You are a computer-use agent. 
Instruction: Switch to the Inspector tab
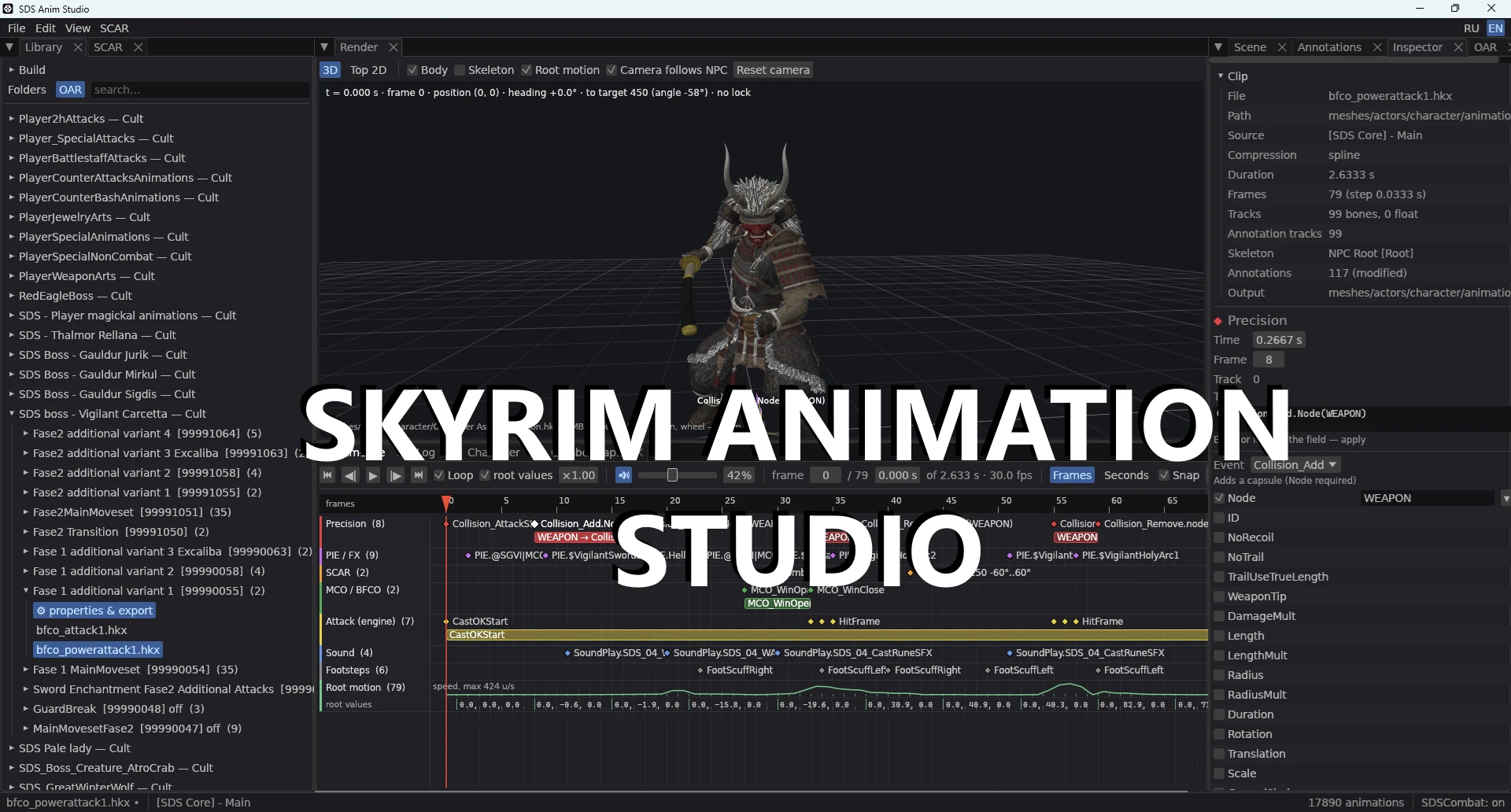click(1417, 47)
